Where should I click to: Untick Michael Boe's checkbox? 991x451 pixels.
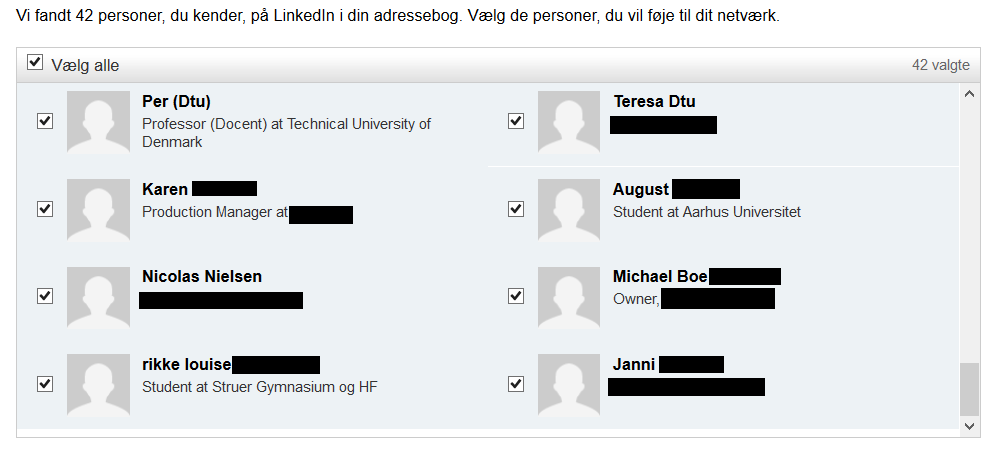516,296
